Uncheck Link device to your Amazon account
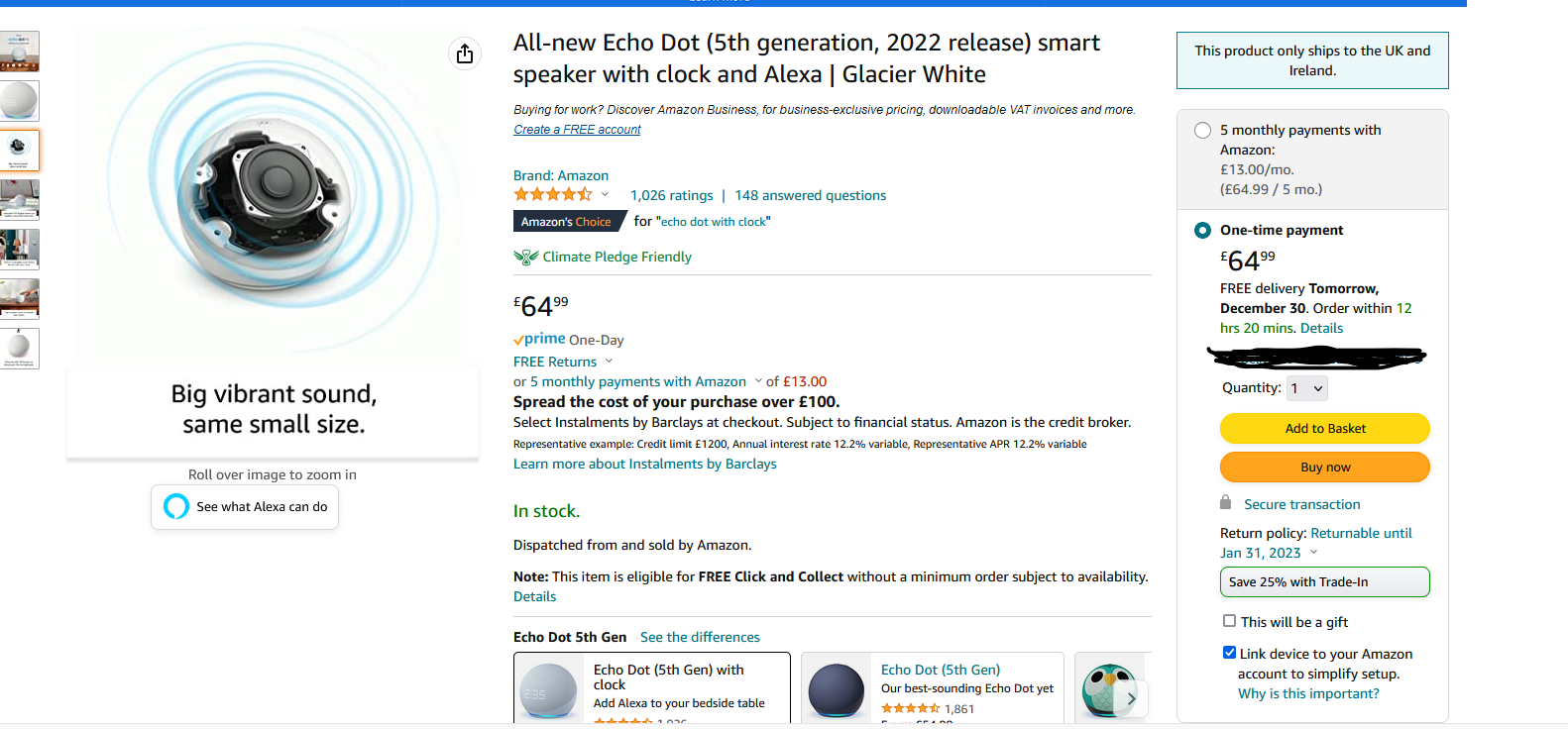This screenshot has height=729, width=1568. point(1229,653)
